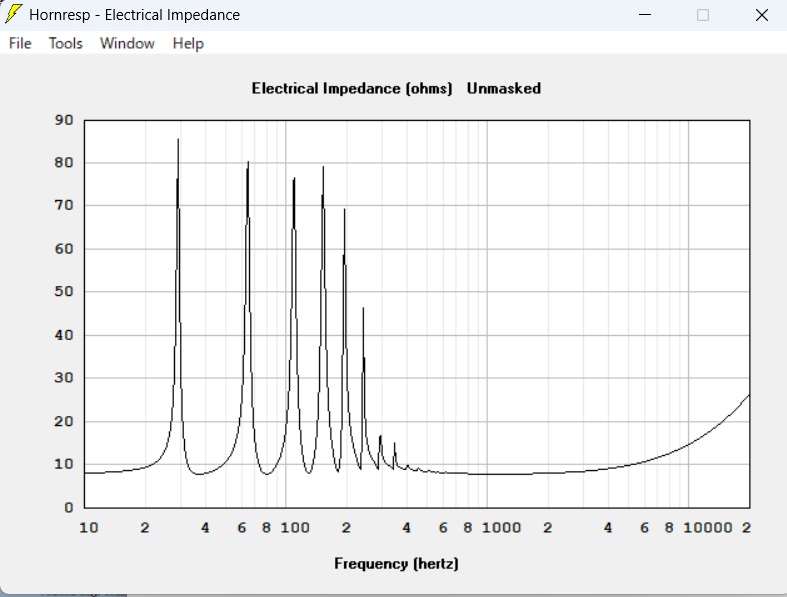Minimize the Hornresp window
This screenshot has height=597, width=787.
coord(646,15)
